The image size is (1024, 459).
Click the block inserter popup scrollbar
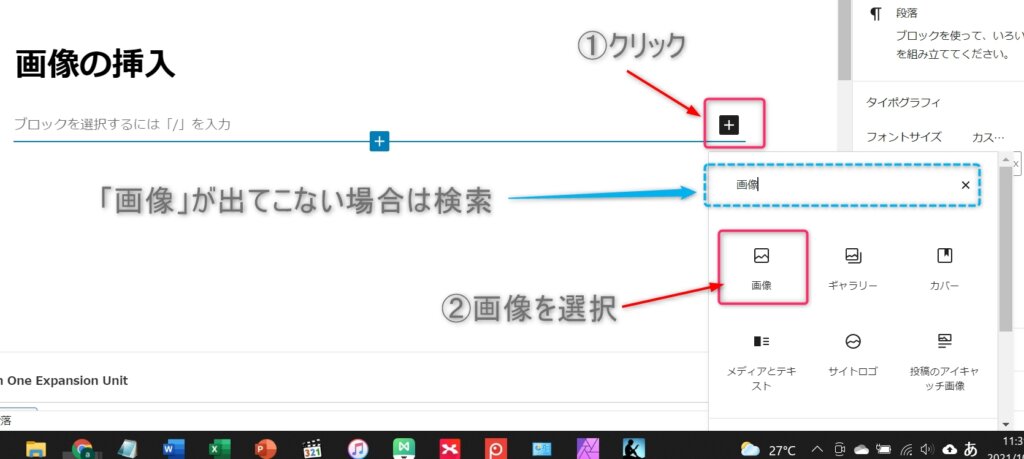coord(1006,249)
